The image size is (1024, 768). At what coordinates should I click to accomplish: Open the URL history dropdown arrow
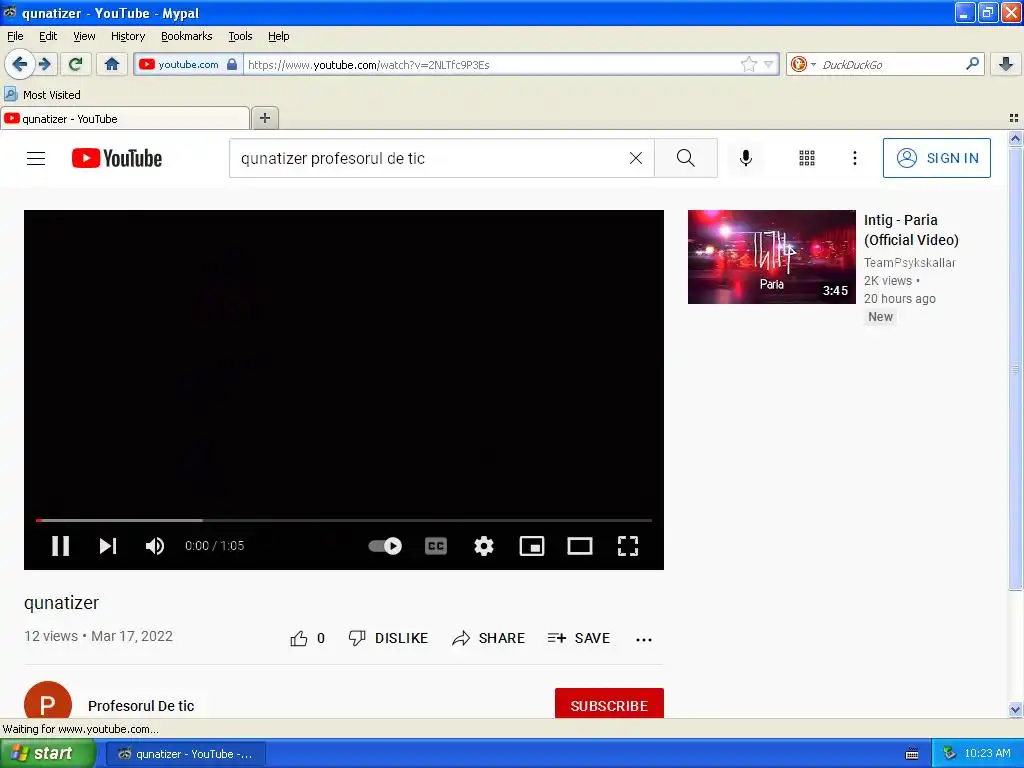point(769,64)
